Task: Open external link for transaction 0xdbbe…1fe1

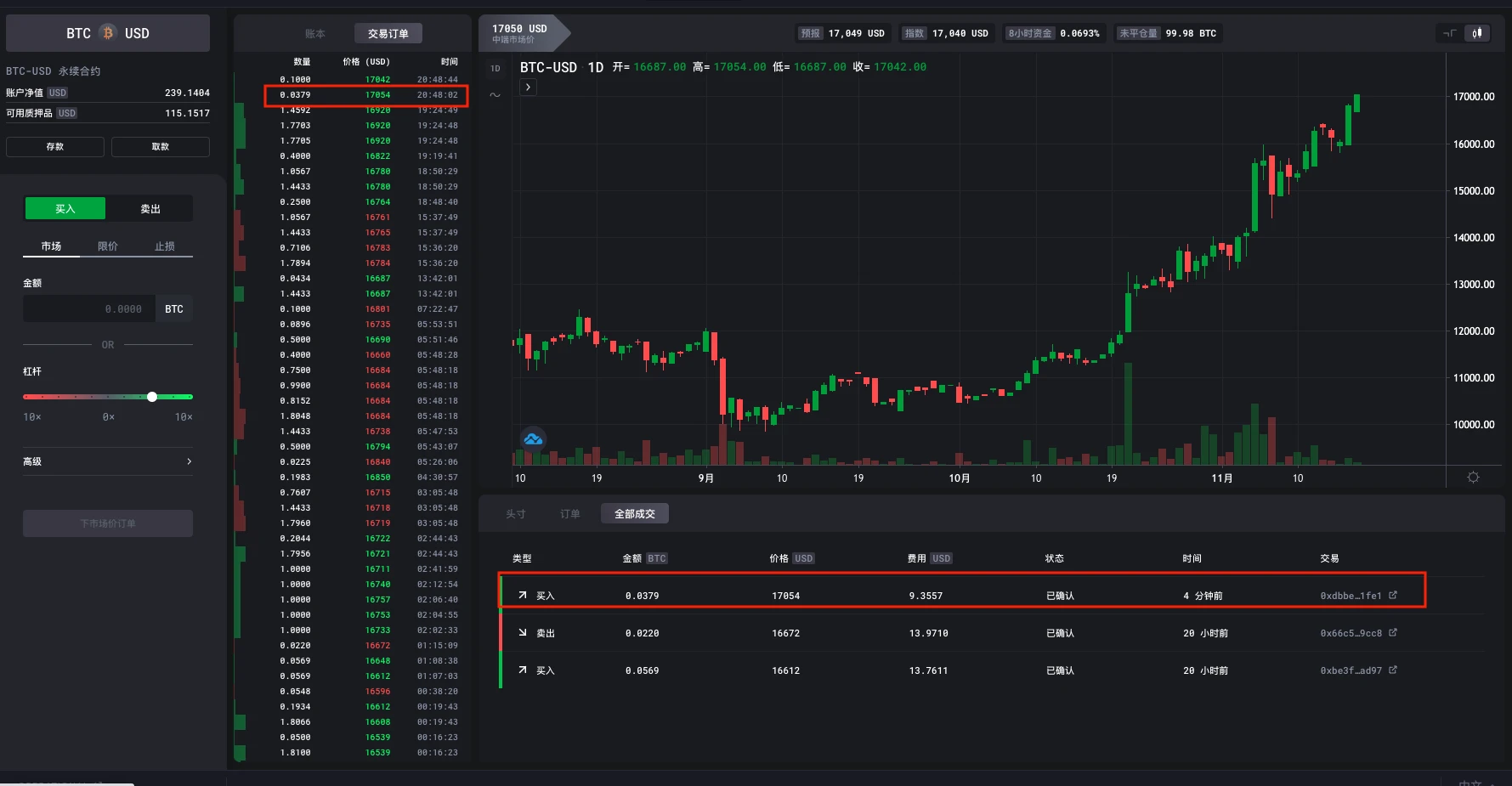Action: (1393, 596)
